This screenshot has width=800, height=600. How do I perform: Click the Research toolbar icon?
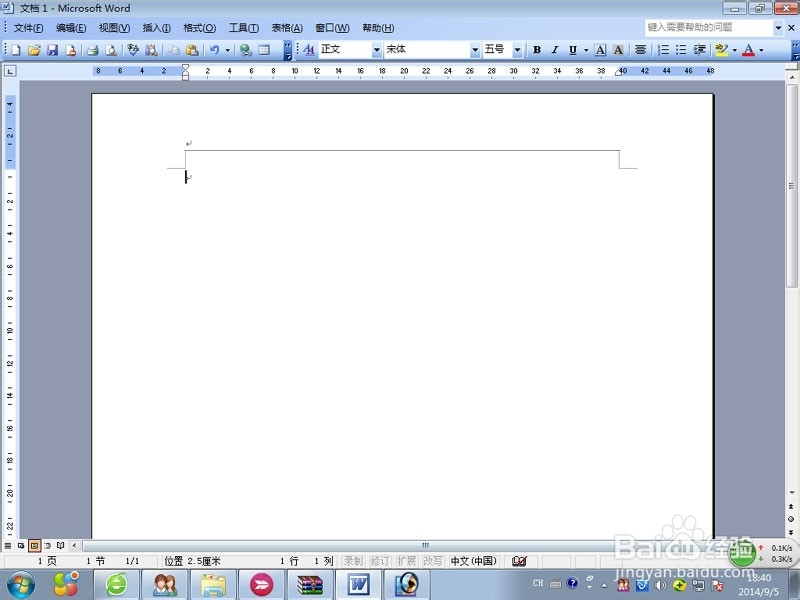(151, 50)
